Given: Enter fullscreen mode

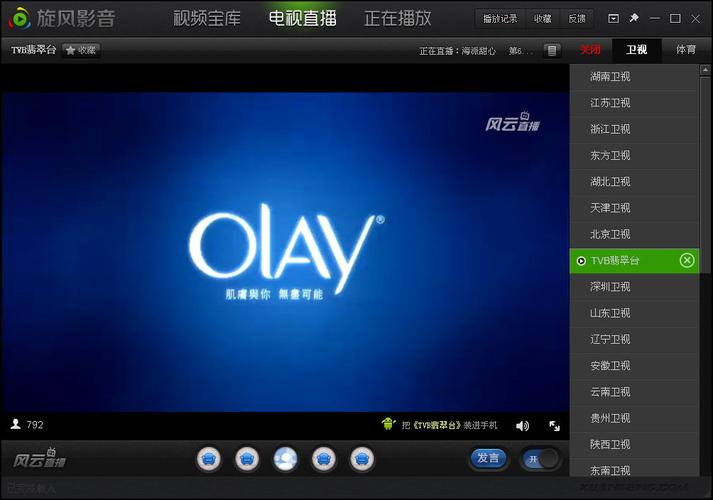Looking at the screenshot, I should (x=554, y=425).
